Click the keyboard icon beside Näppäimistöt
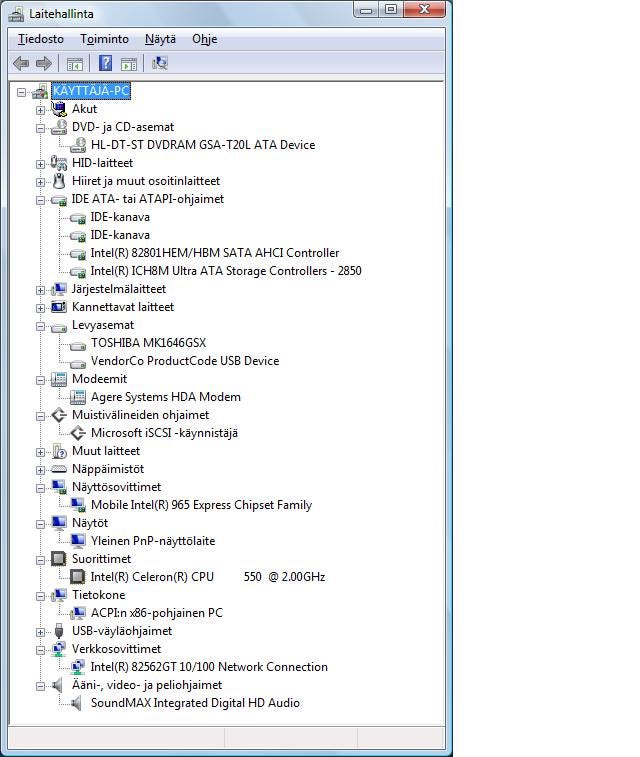This screenshot has width=640, height=757. click(59, 469)
